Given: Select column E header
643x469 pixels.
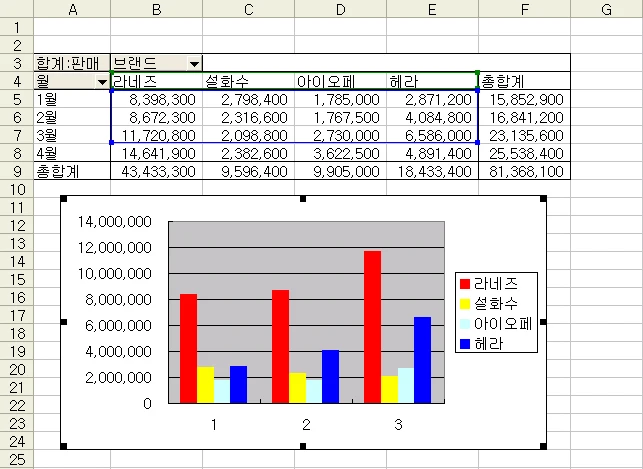Looking at the screenshot, I should pyautogui.click(x=432, y=9).
